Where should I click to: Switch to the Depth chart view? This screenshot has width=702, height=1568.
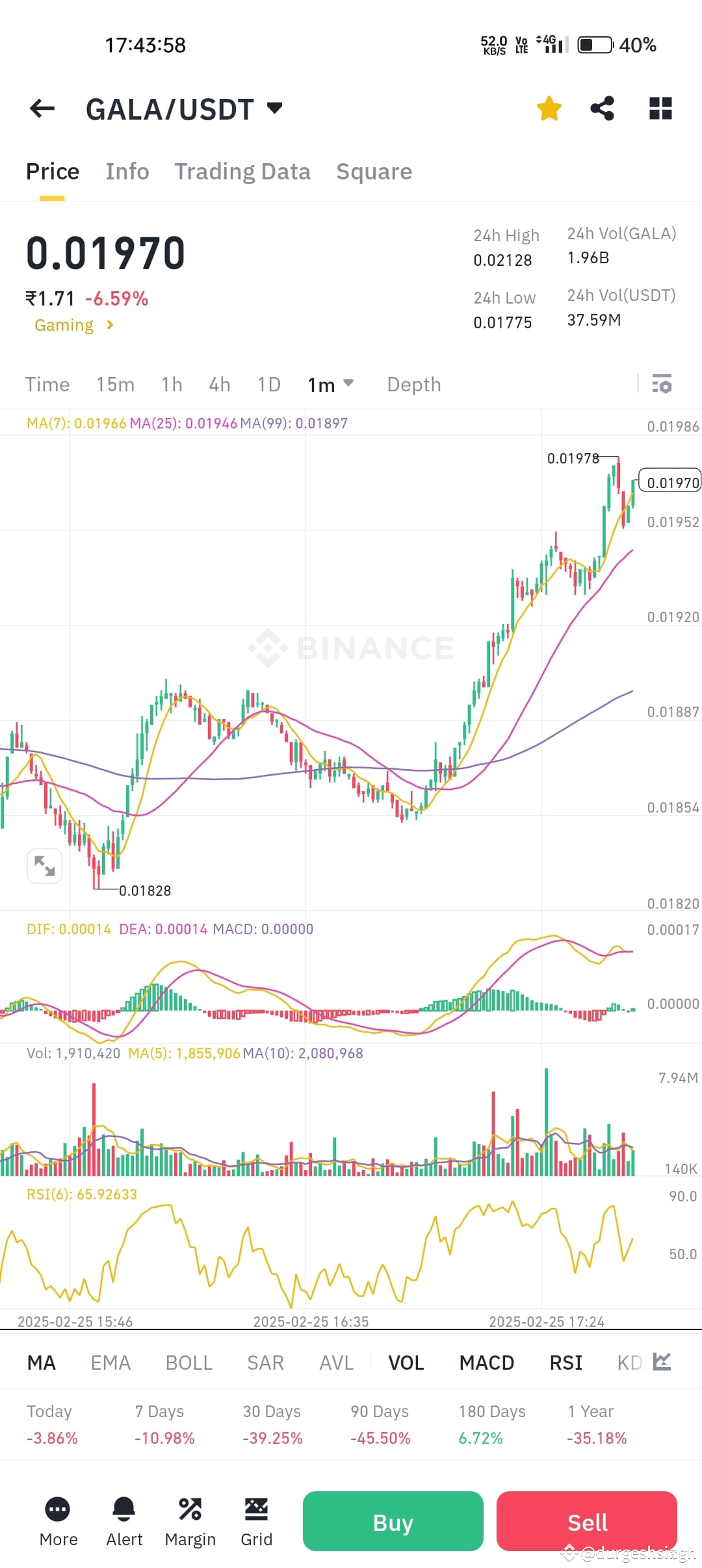413,384
